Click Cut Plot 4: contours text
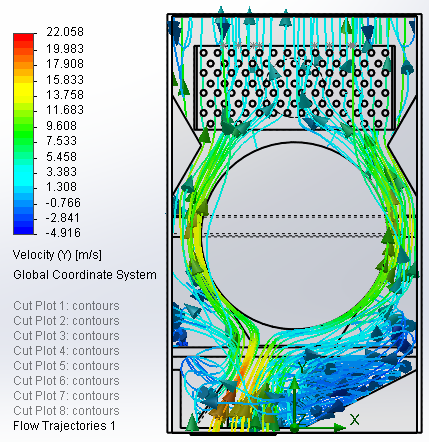The image size is (429, 442). (66, 351)
